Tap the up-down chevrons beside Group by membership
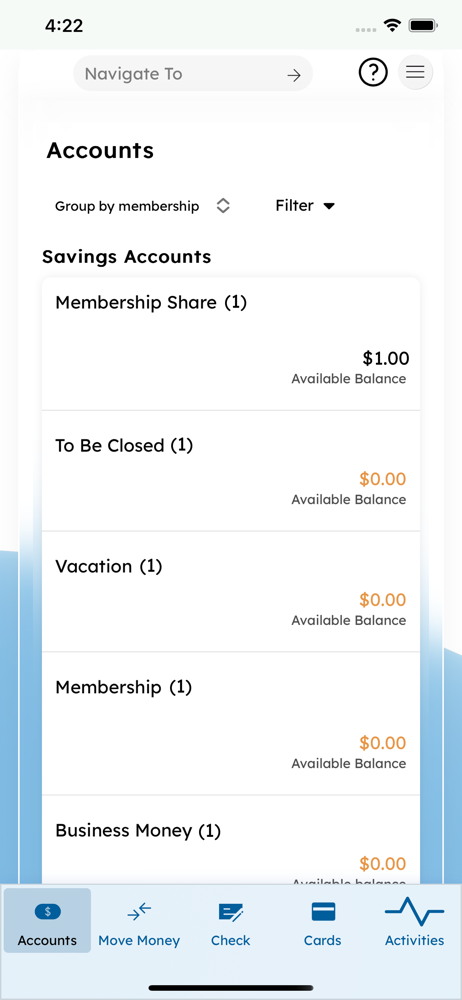 tap(223, 206)
